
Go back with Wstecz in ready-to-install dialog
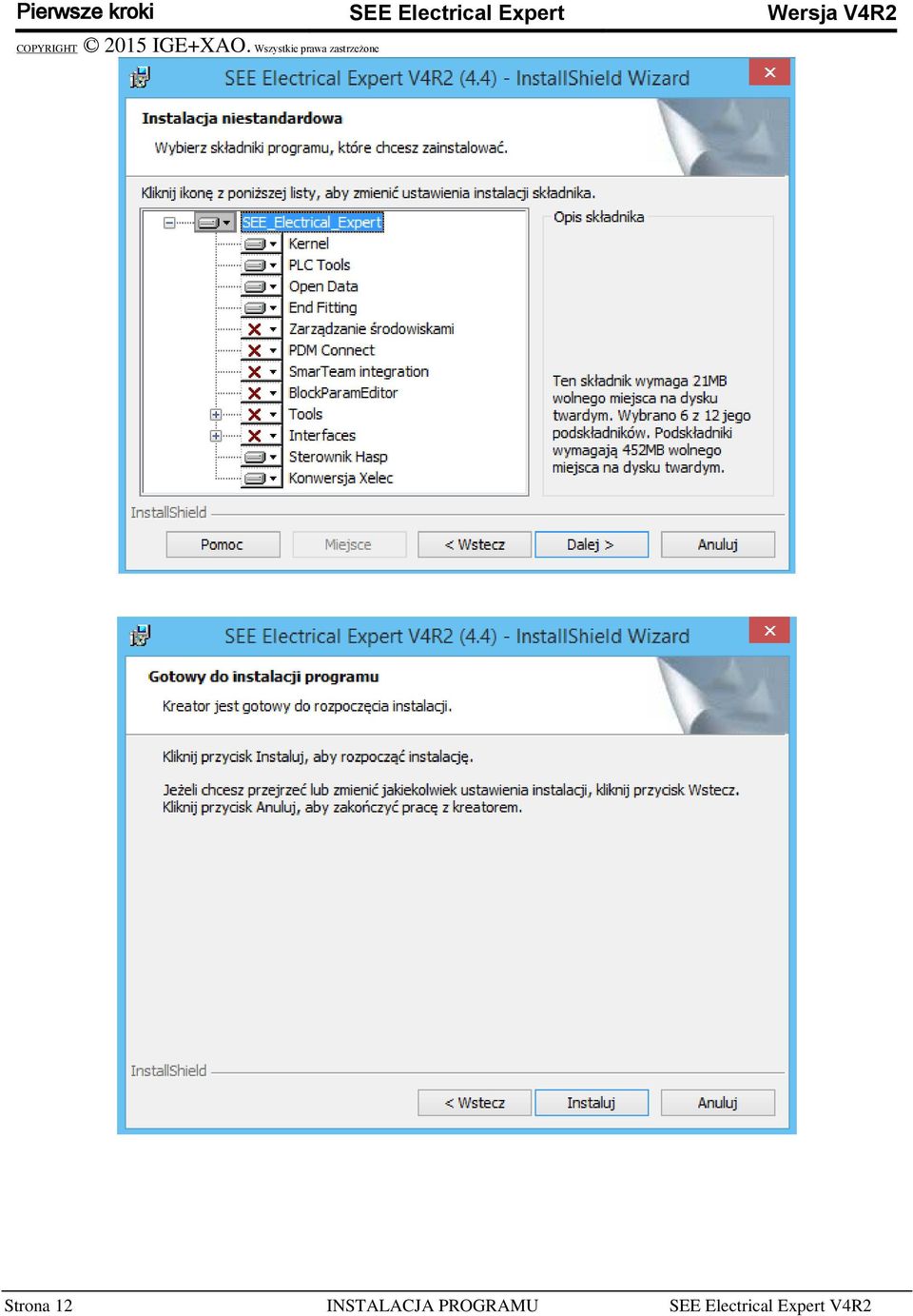pyautogui.click(x=475, y=1103)
